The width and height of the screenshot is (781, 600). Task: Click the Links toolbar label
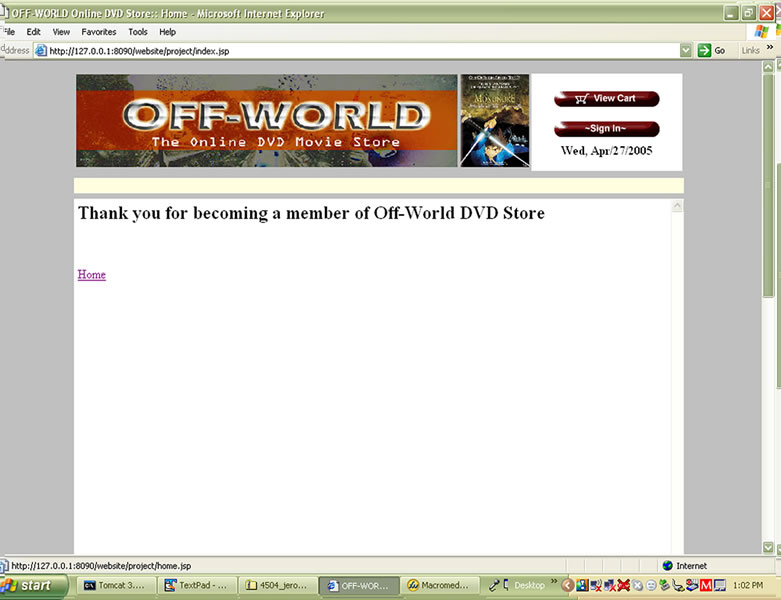750,50
